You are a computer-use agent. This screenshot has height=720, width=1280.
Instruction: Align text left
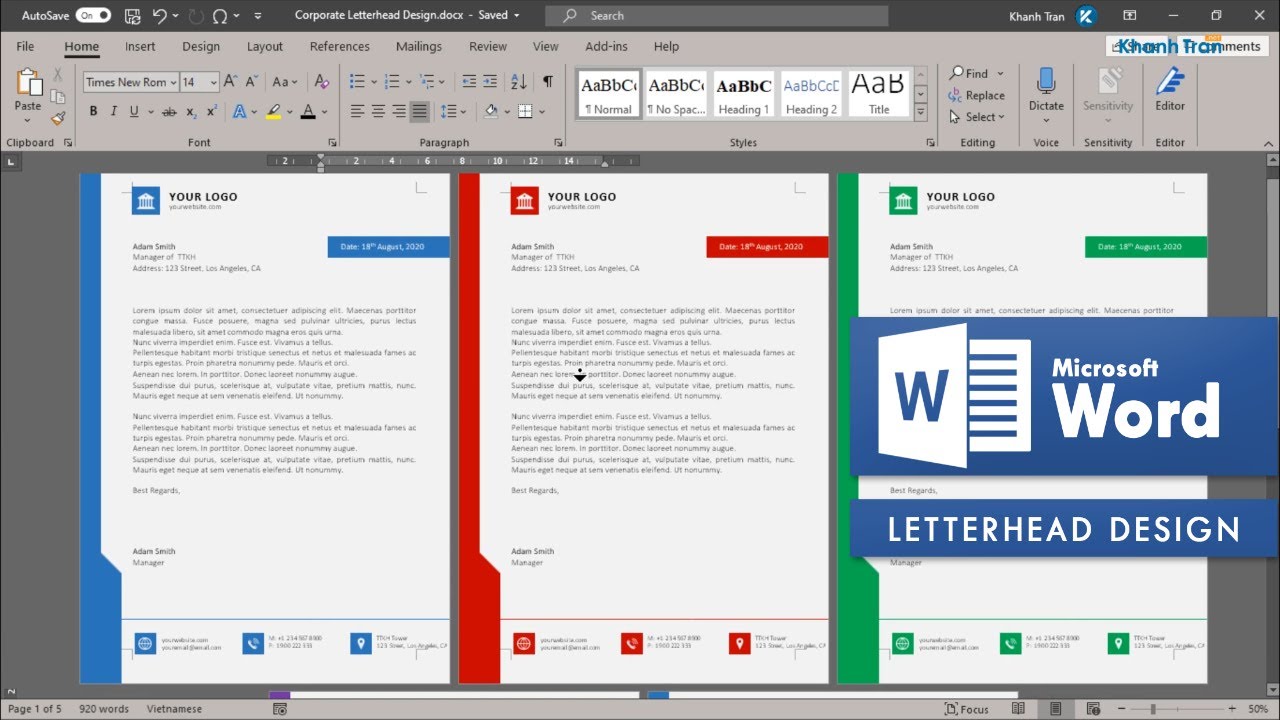357,112
